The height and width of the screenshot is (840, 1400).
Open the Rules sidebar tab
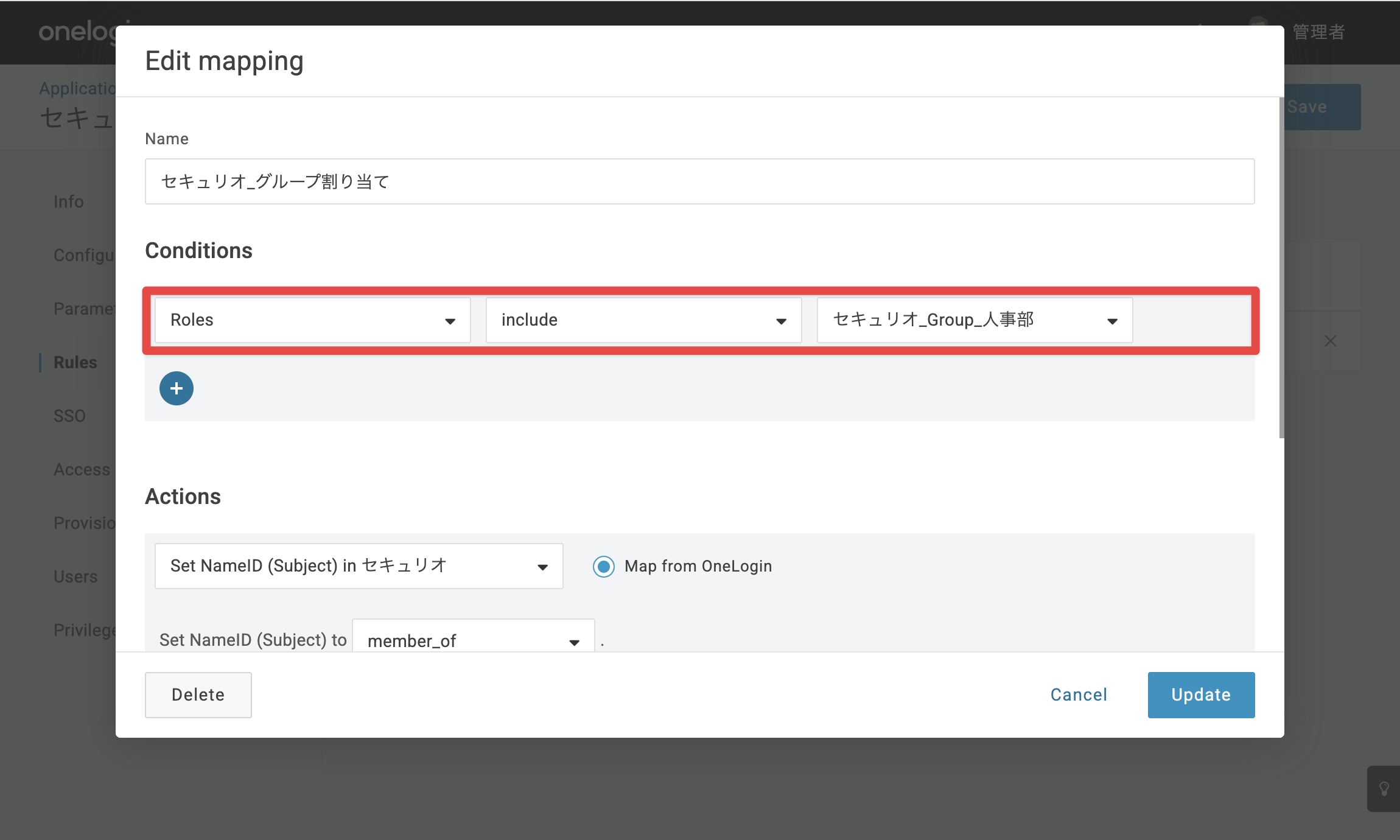[75, 362]
